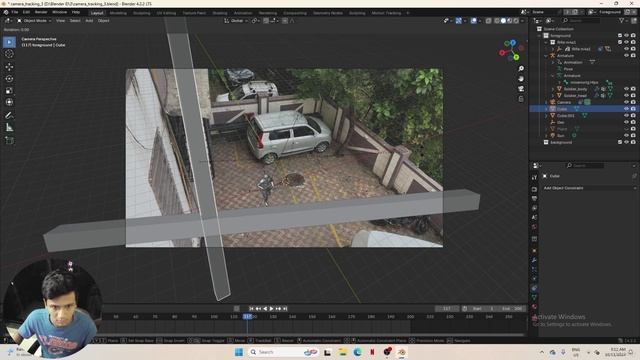640x360 pixels.
Task: Hide the Armature object in the viewport
Action: (626, 56)
